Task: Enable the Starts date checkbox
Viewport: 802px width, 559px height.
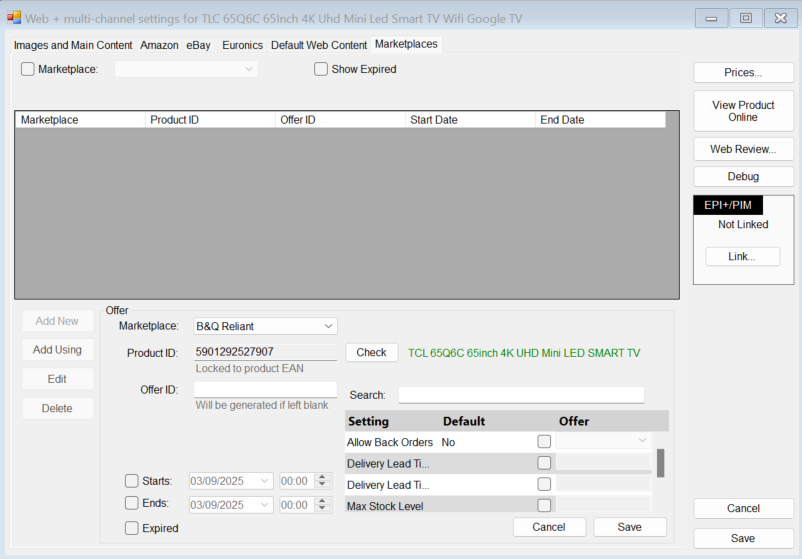Action: tap(132, 481)
